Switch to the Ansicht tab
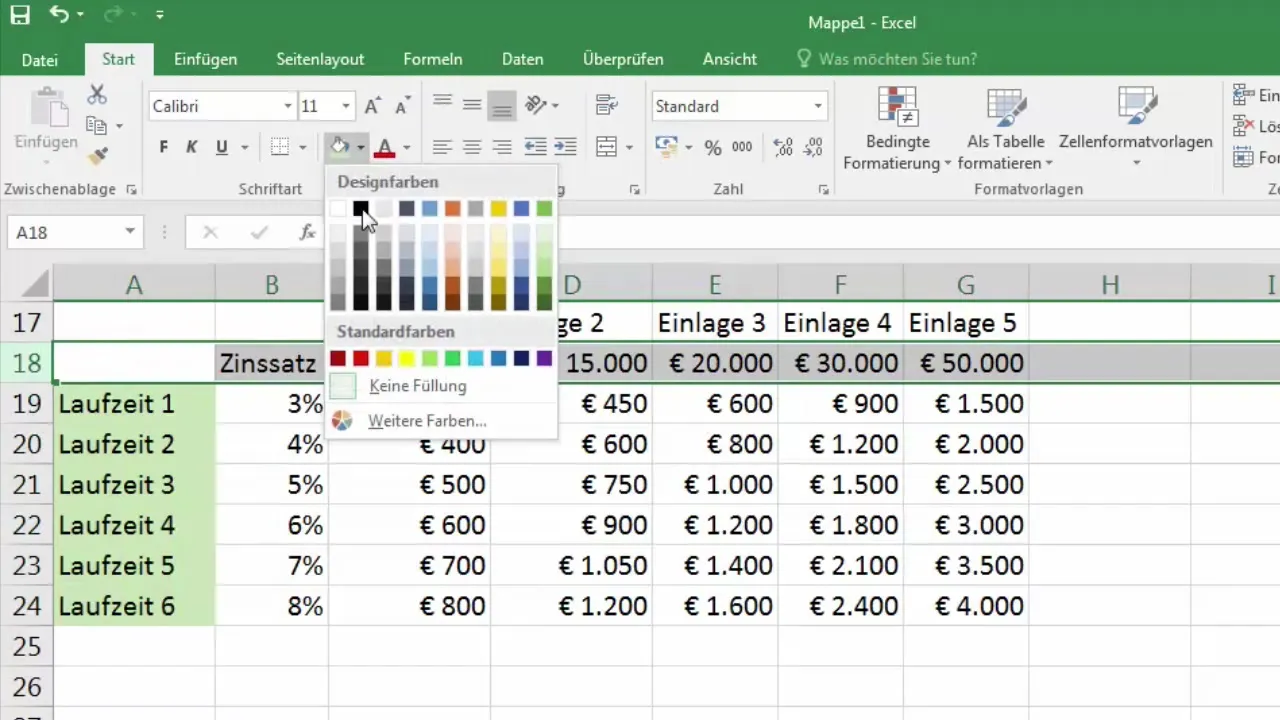Viewport: 1280px width, 720px height. (730, 60)
